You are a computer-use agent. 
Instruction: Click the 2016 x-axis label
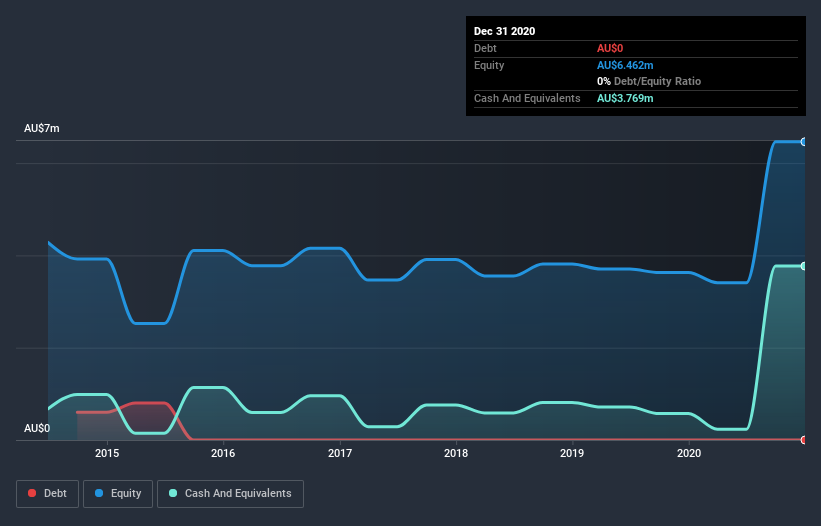coord(223,453)
